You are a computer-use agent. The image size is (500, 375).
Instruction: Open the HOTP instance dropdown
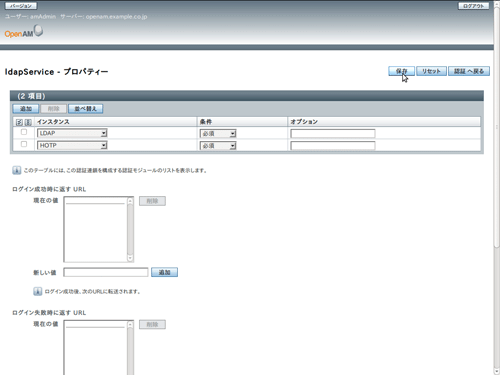(x=72, y=145)
